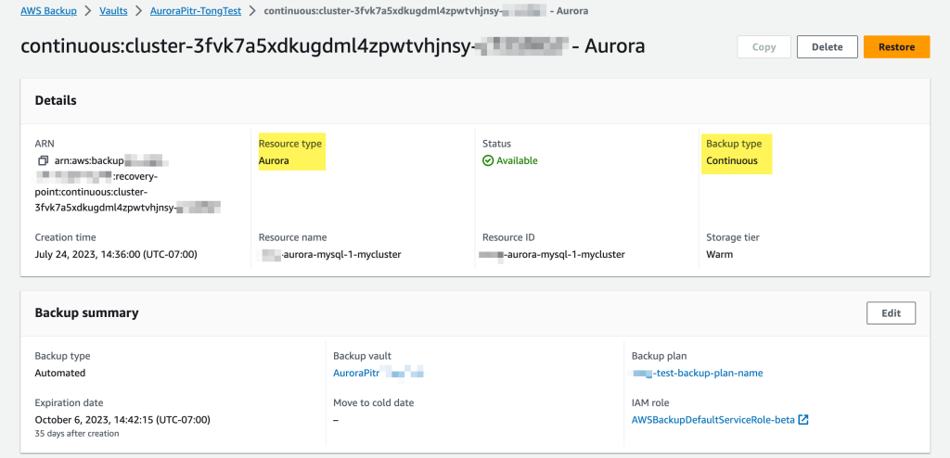Select the Available status text
This screenshot has width=950, height=458.
click(517, 161)
